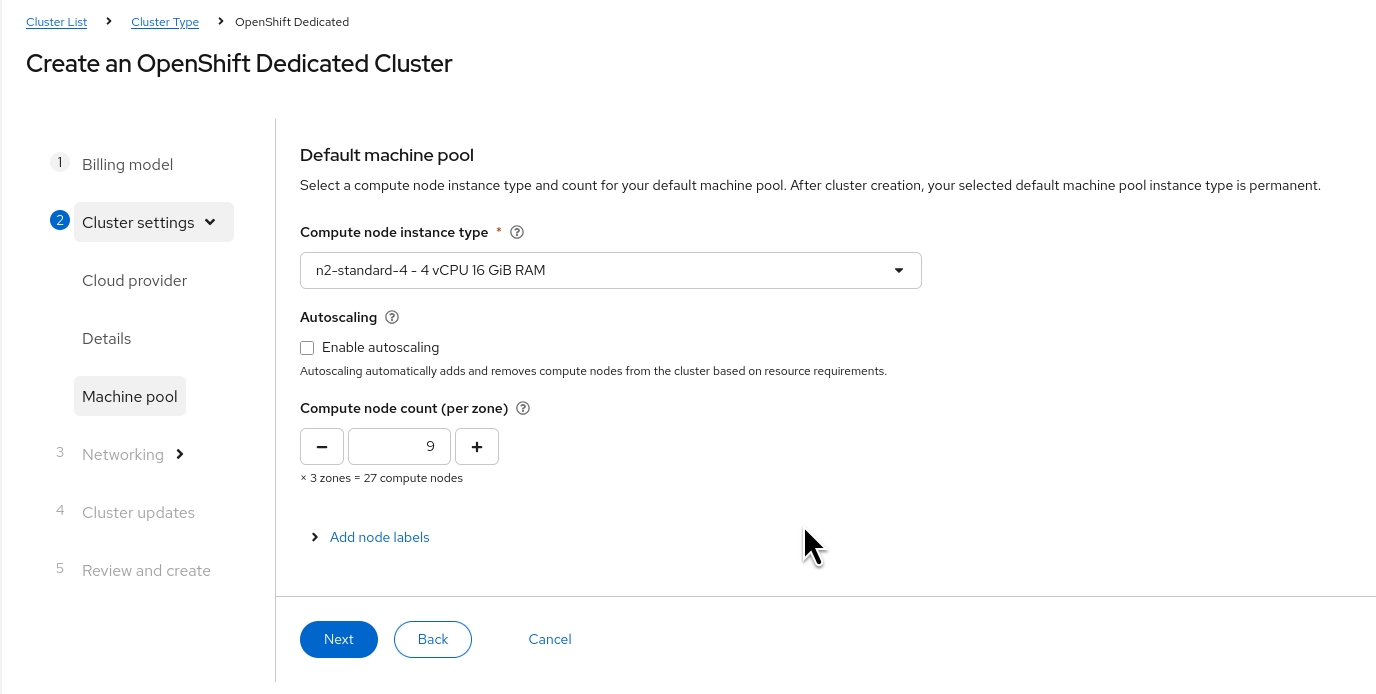1376x694 pixels.
Task: Click help icon beside Compute node instance type
Action: click(x=517, y=232)
